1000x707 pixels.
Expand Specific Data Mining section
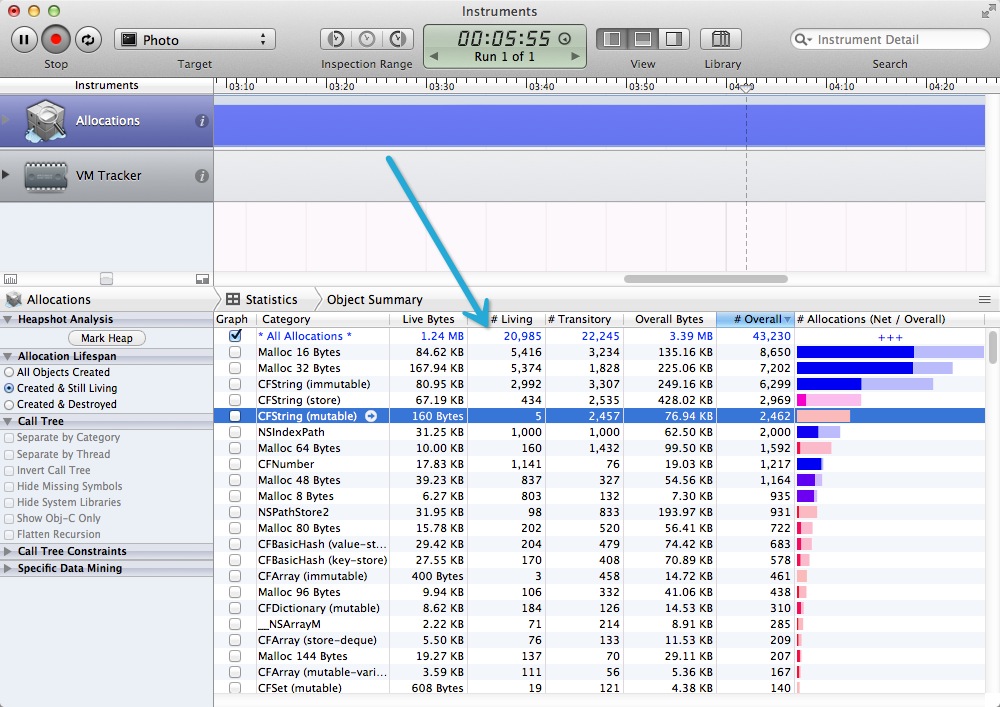(8, 568)
